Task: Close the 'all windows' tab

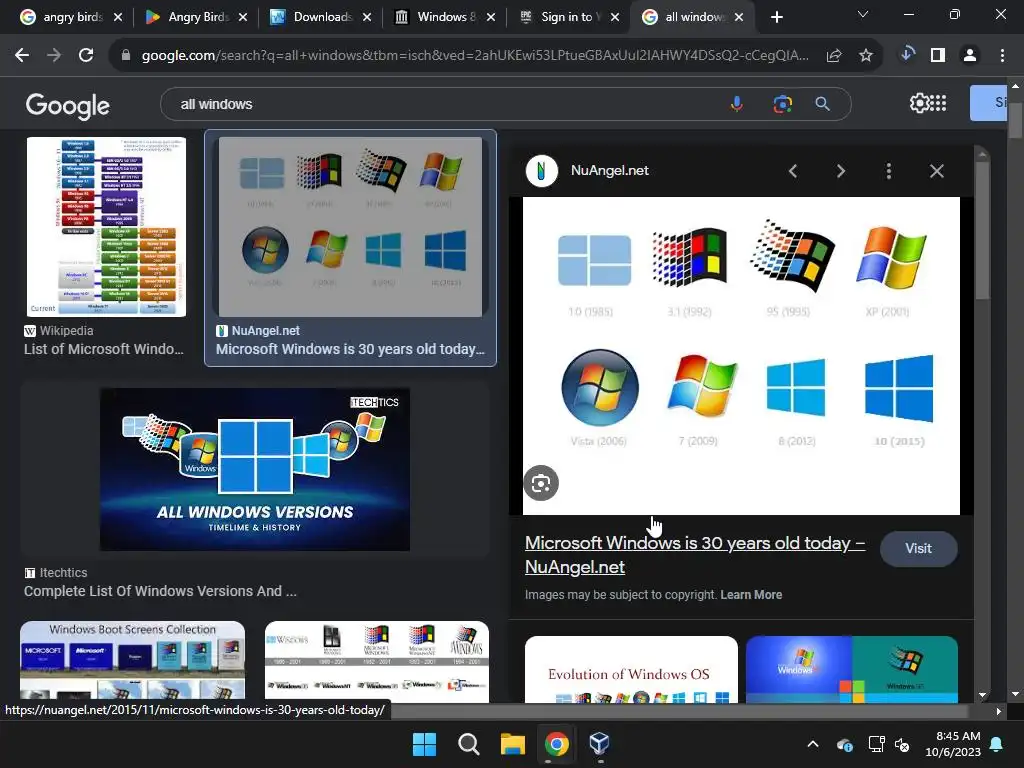Action: [739, 17]
